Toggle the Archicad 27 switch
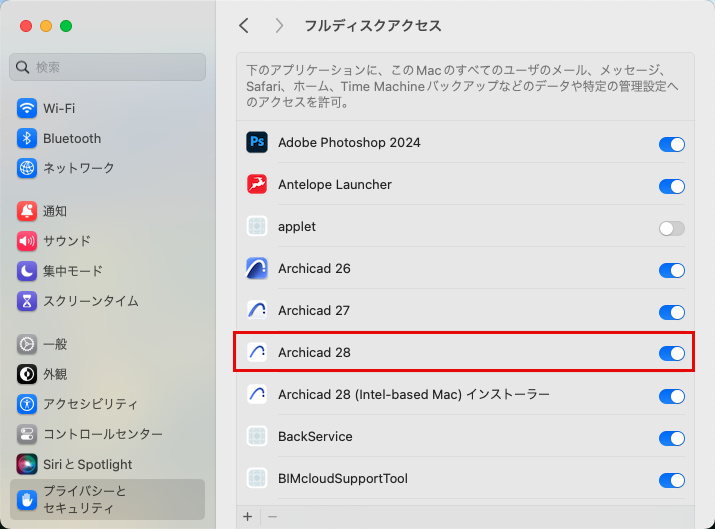 coord(672,312)
